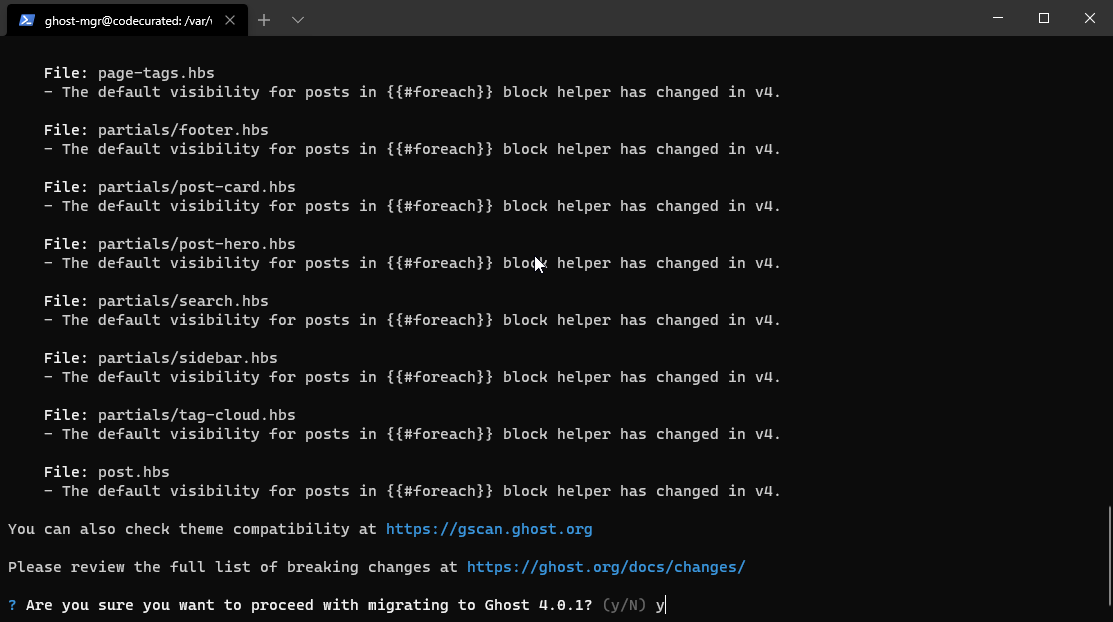Click the partials/search.hbs file name
The height and width of the screenshot is (622, 1113).
[183, 301]
